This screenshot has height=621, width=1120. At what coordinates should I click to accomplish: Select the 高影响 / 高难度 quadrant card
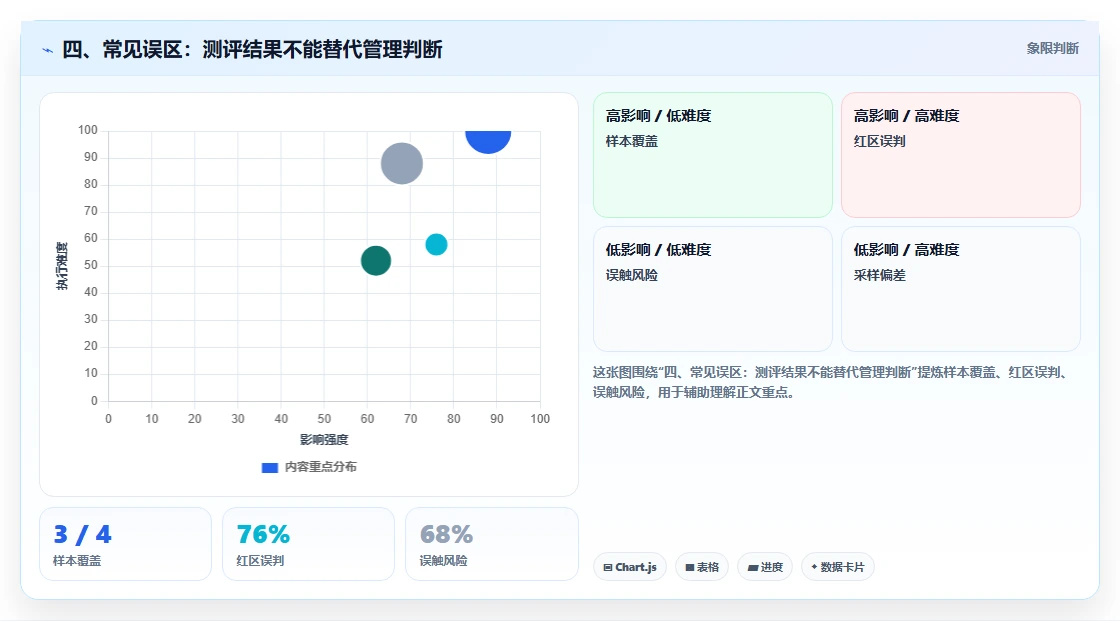coord(961,155)
